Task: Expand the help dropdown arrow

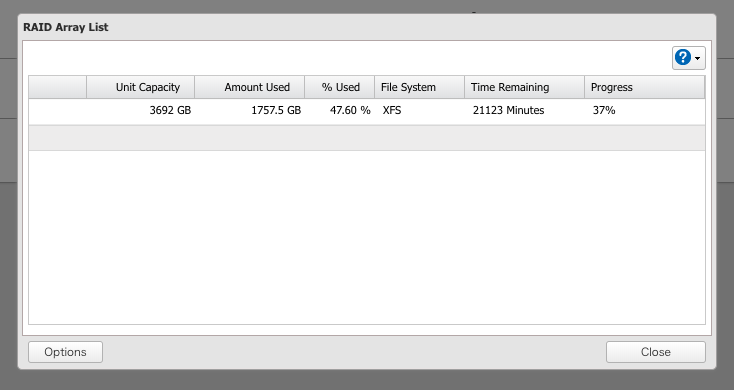Action: [697, 59]
